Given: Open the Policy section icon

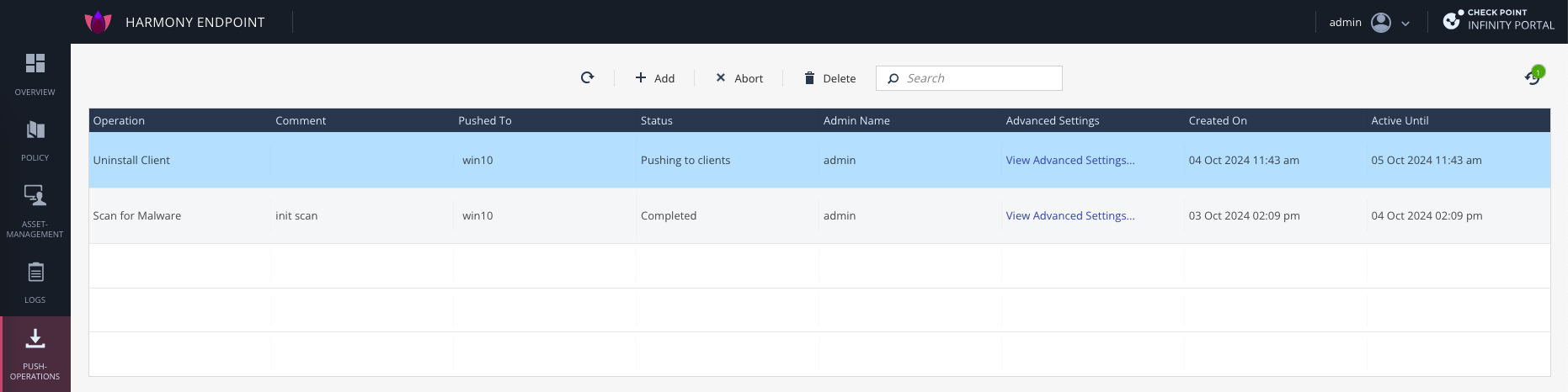Looking at the screenshot, I should 35,130.
